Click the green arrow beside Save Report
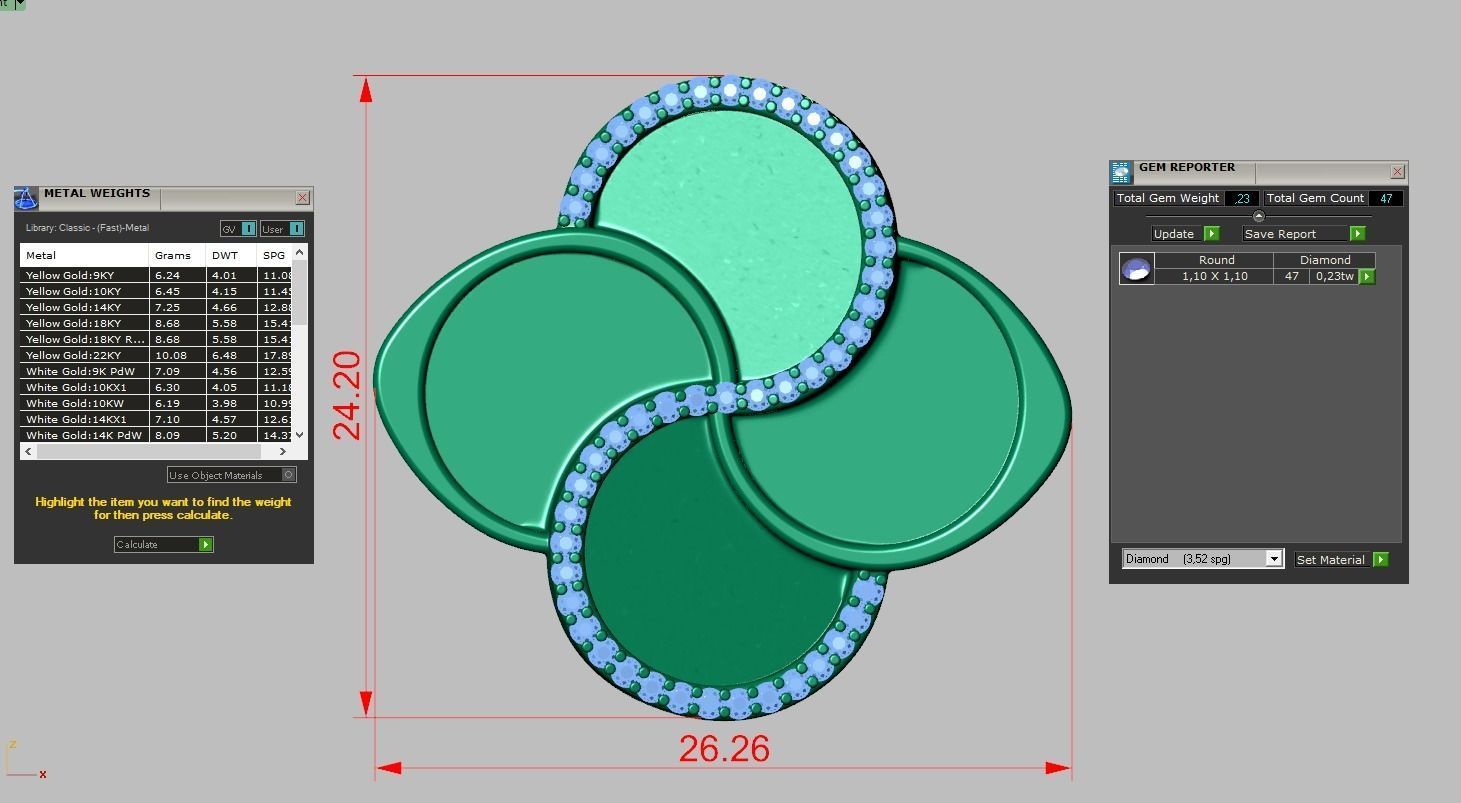 tap(1357, 233)
